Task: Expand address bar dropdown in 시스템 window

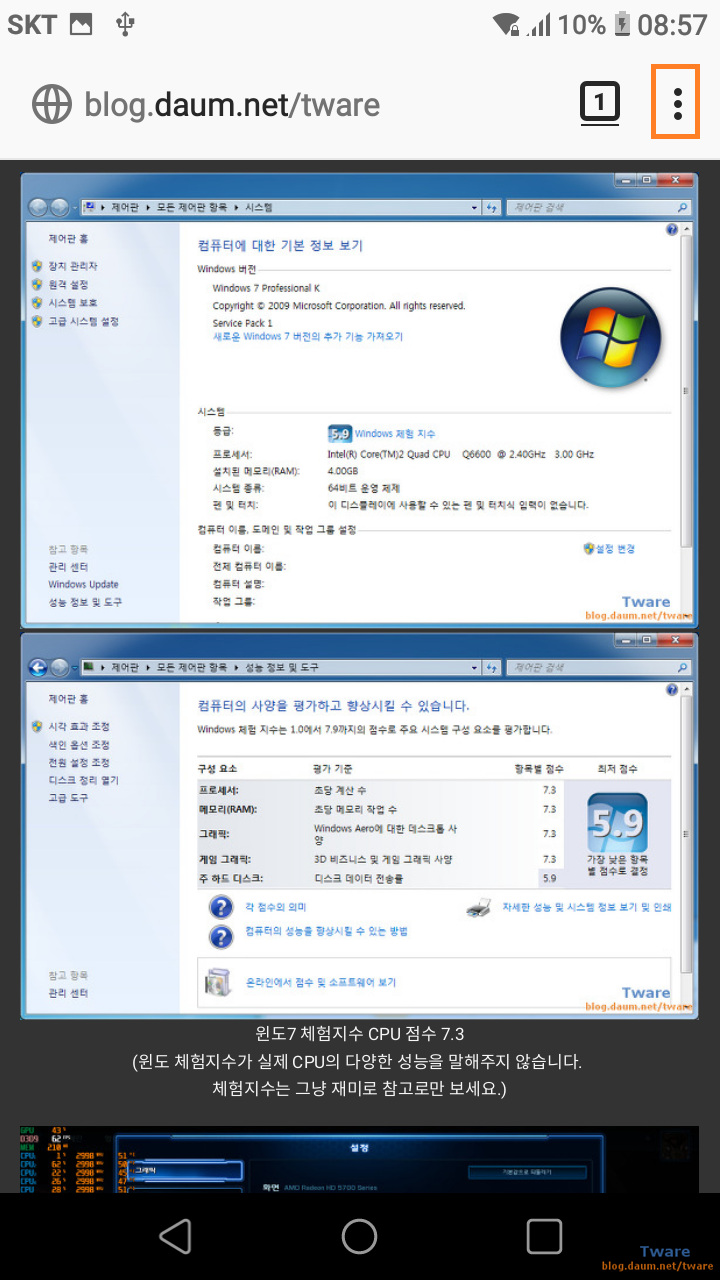Action: (474, 208)
